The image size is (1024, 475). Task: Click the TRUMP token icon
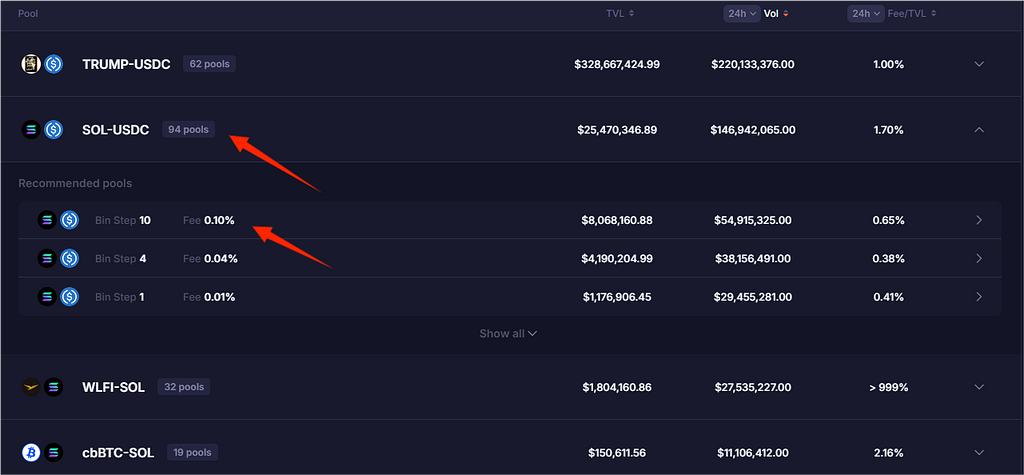31,64
